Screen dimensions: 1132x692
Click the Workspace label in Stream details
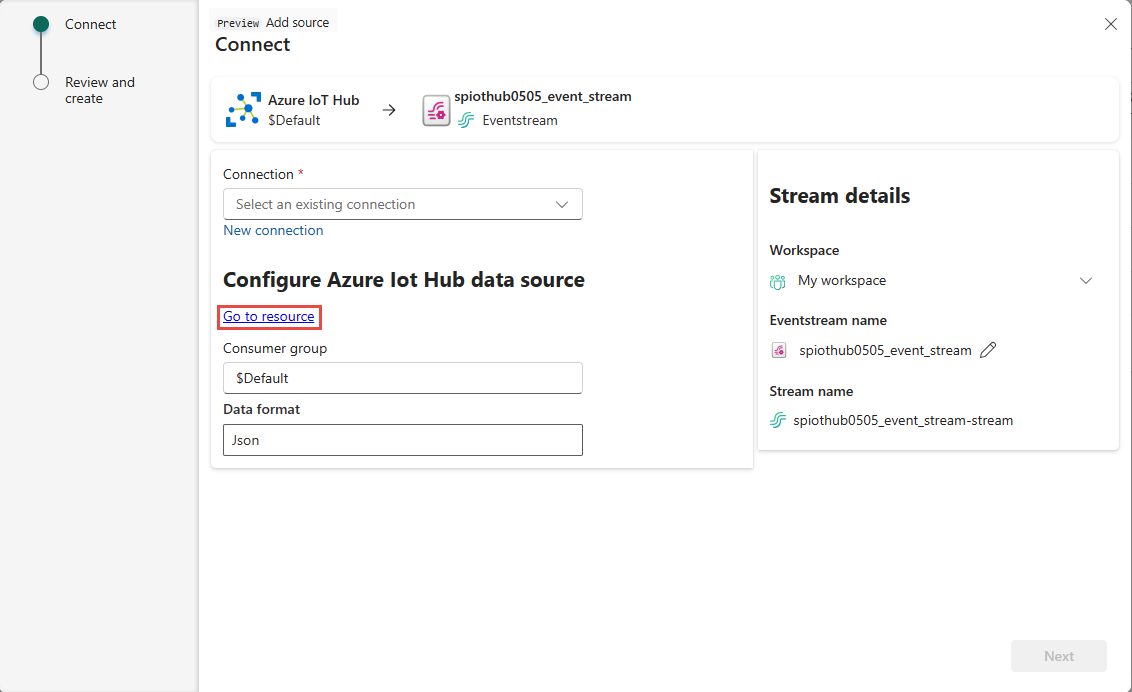[x=804, y=250]
